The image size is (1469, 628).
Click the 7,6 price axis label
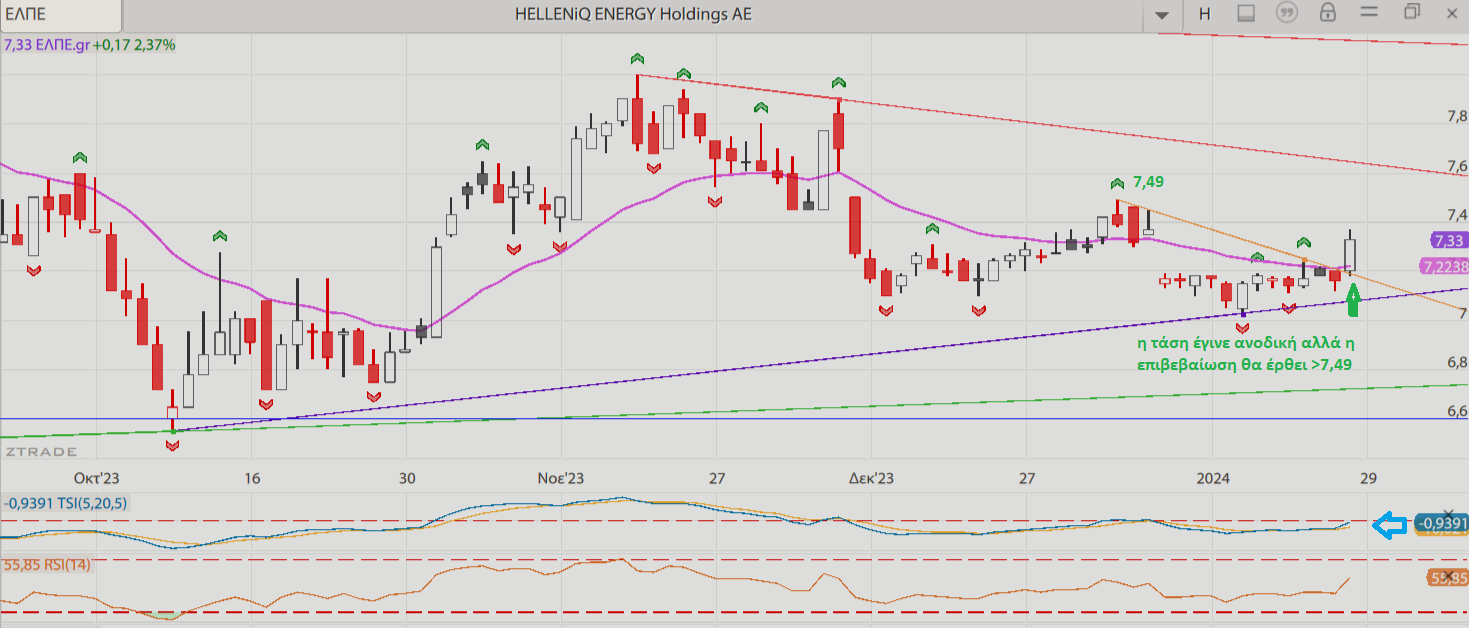click(x=1457, y=166)
